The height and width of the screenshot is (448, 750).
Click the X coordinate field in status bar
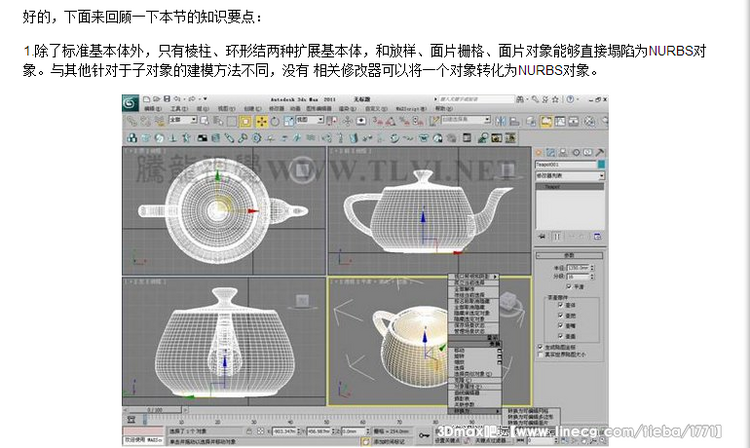(x=286, y=431)
